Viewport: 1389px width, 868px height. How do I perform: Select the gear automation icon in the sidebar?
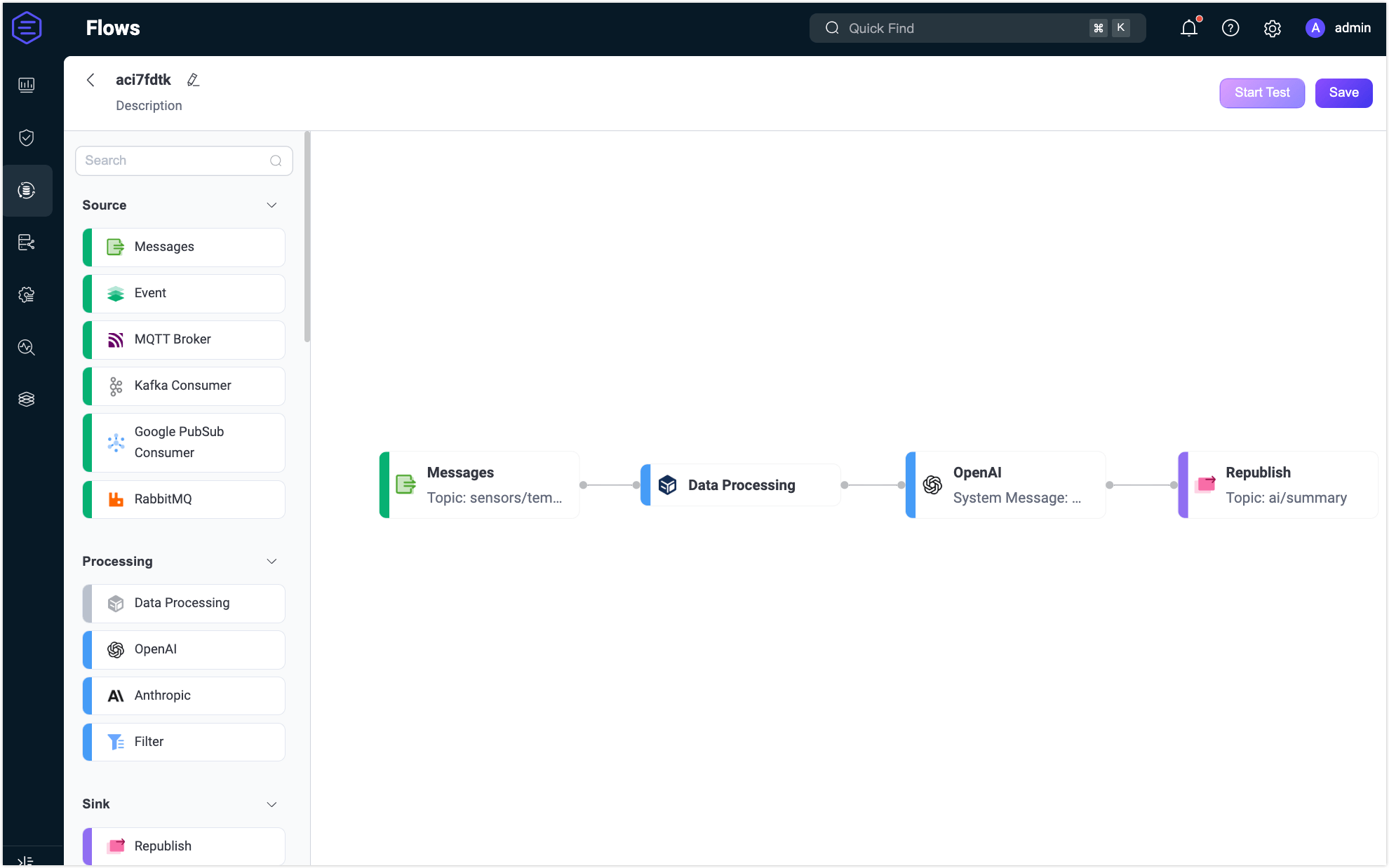27,294
